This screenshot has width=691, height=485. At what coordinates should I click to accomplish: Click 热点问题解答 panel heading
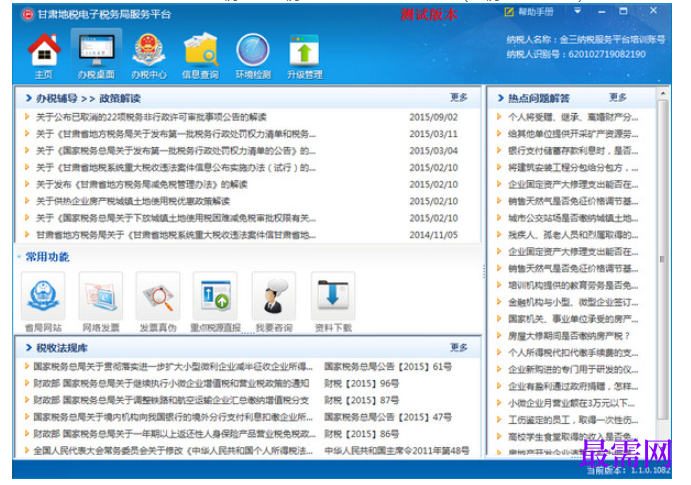(539, 98)
